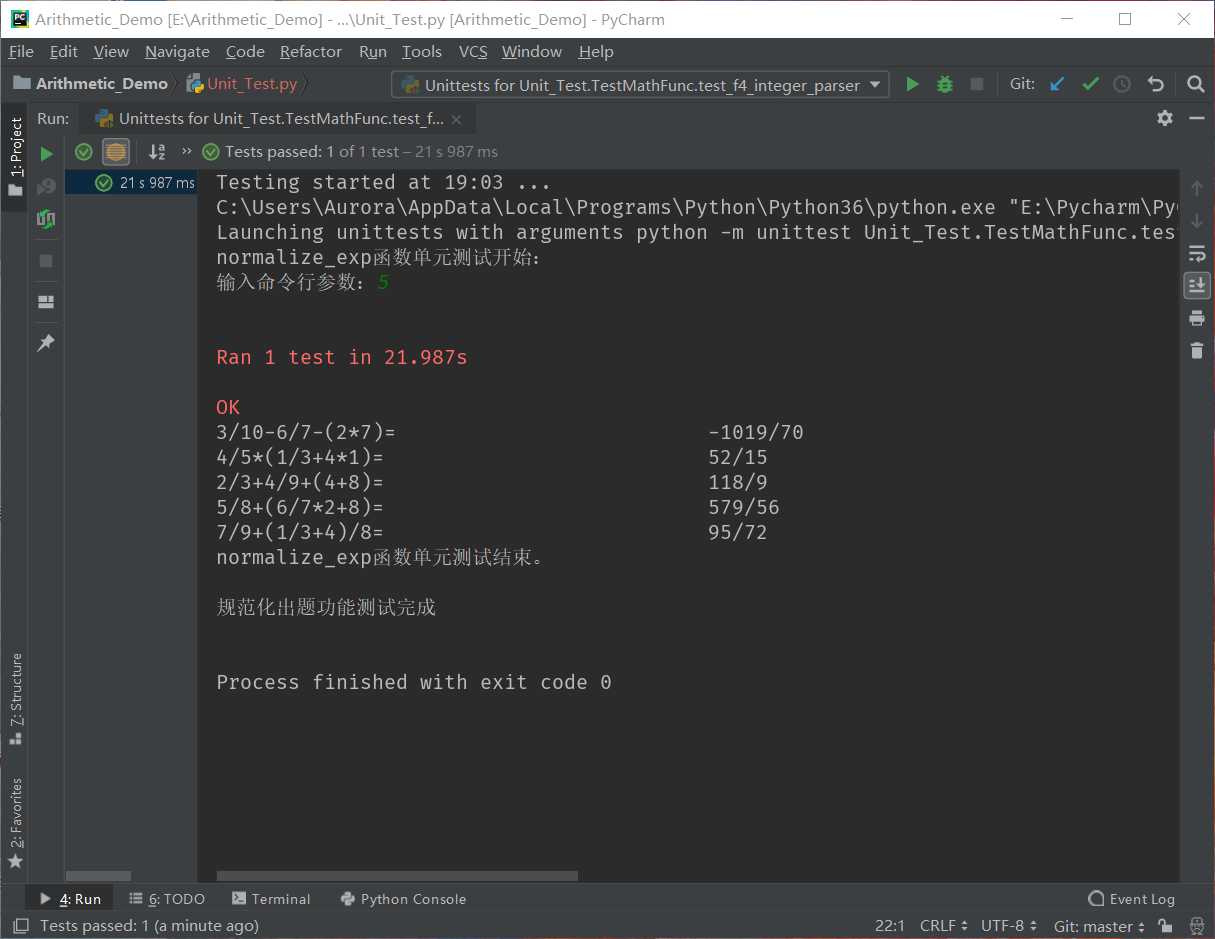Click the 'Process finished with exit code 0' text
This screenshot has width=1215, height=939.
click(414, 683)
